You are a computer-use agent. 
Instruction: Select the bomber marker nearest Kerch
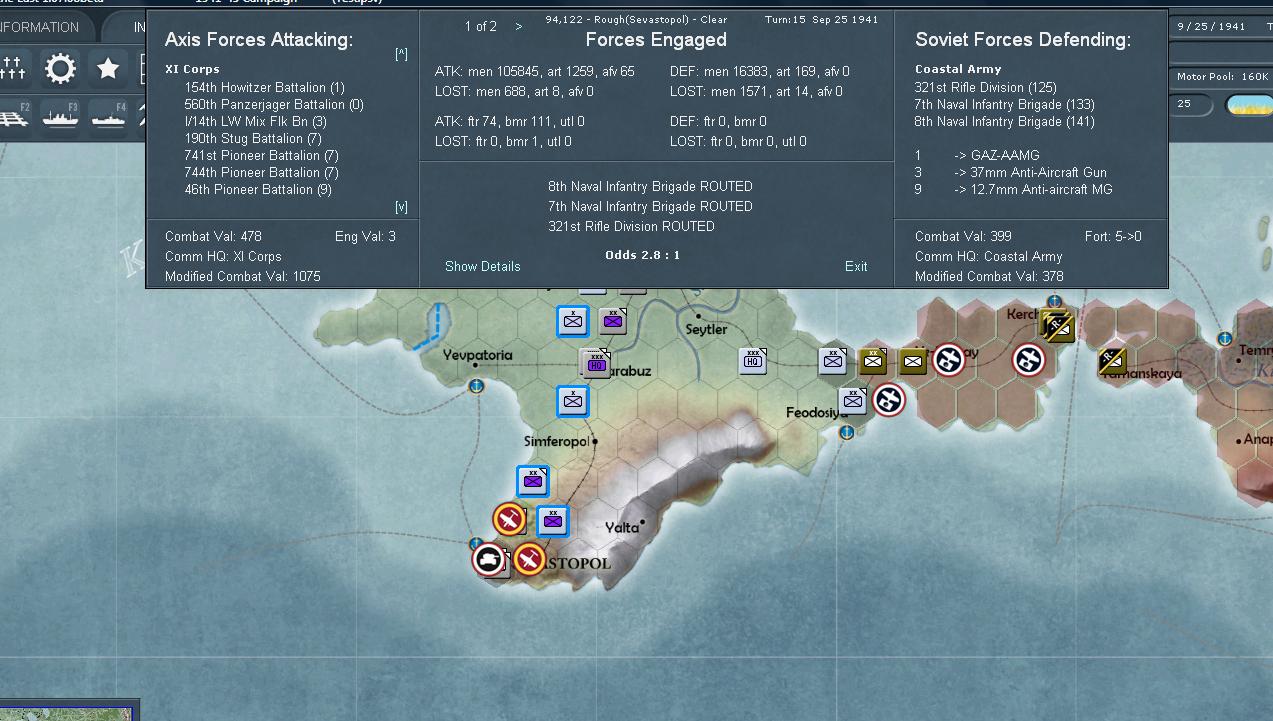(1028, 360)
